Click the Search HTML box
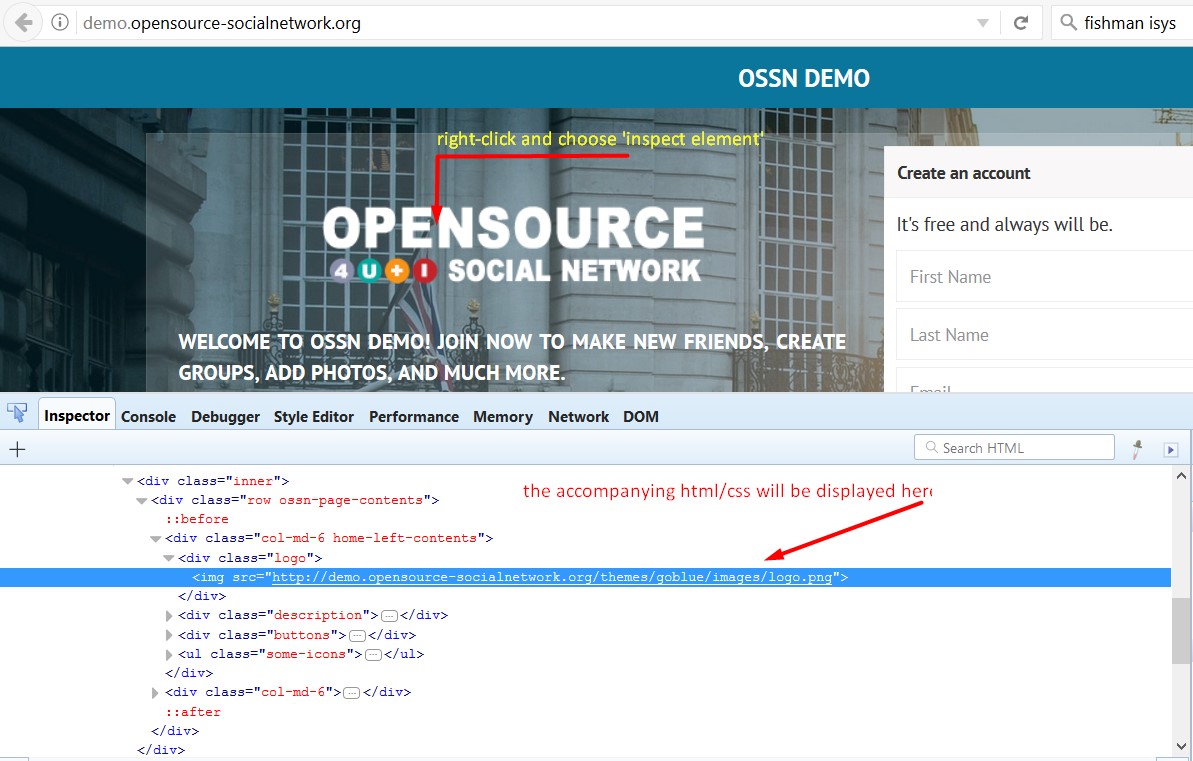The width and height of the screenshot is (1193, 761). pyautogui.click(x=1014, y=447)
